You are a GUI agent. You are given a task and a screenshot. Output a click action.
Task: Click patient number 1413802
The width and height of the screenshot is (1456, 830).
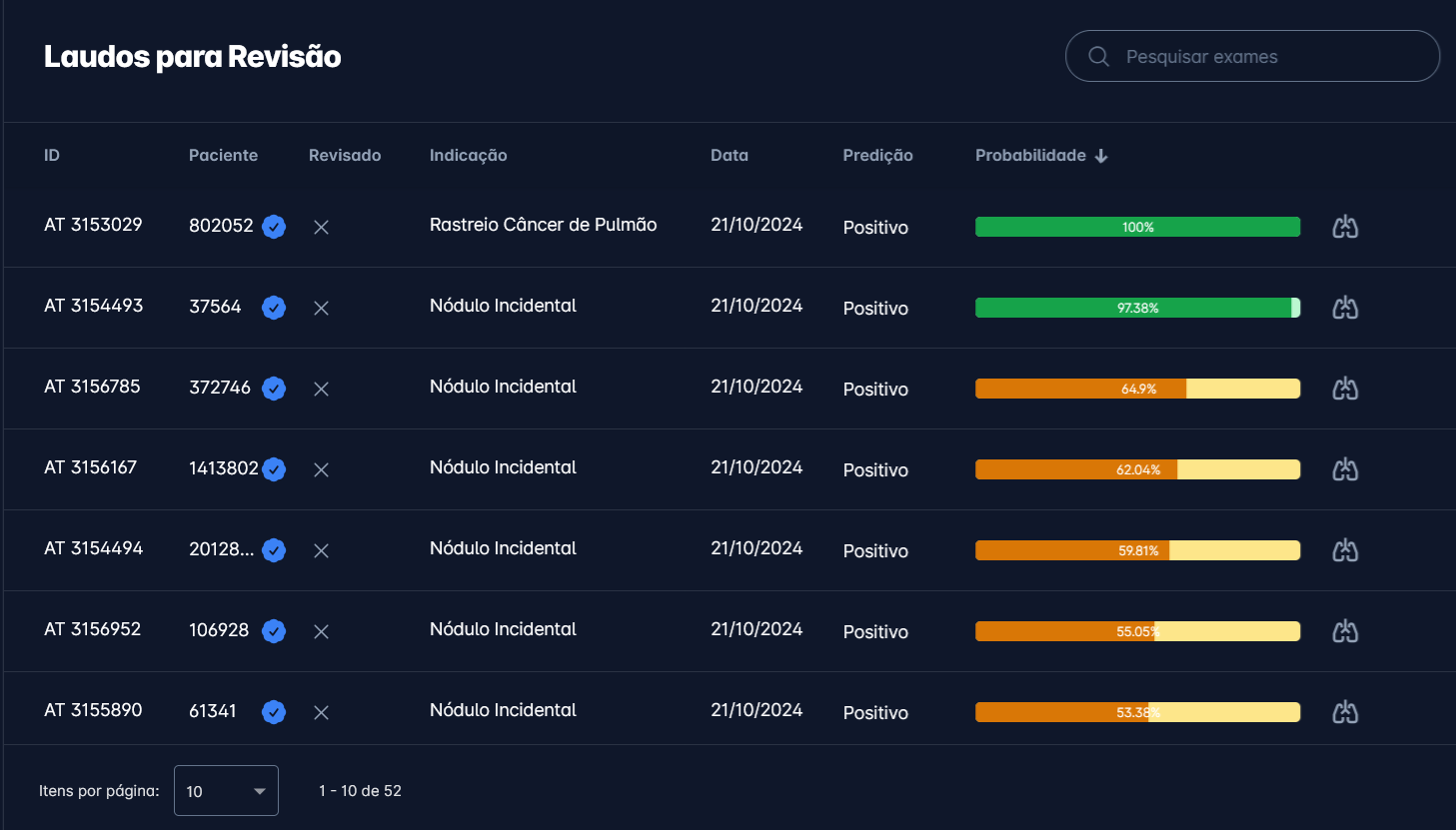coord(224,468)
